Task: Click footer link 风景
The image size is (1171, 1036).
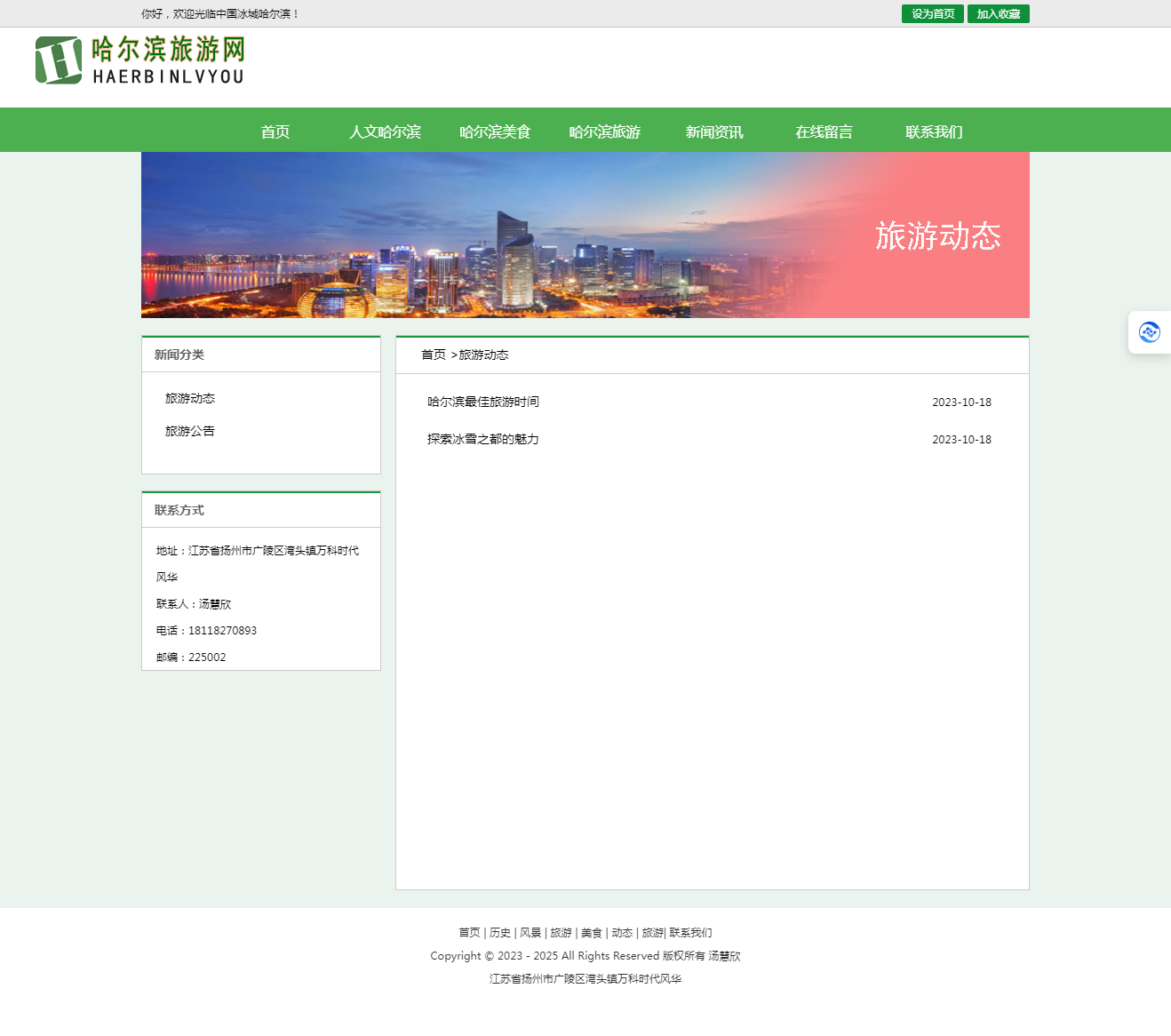Action: (x=530, y=933)
